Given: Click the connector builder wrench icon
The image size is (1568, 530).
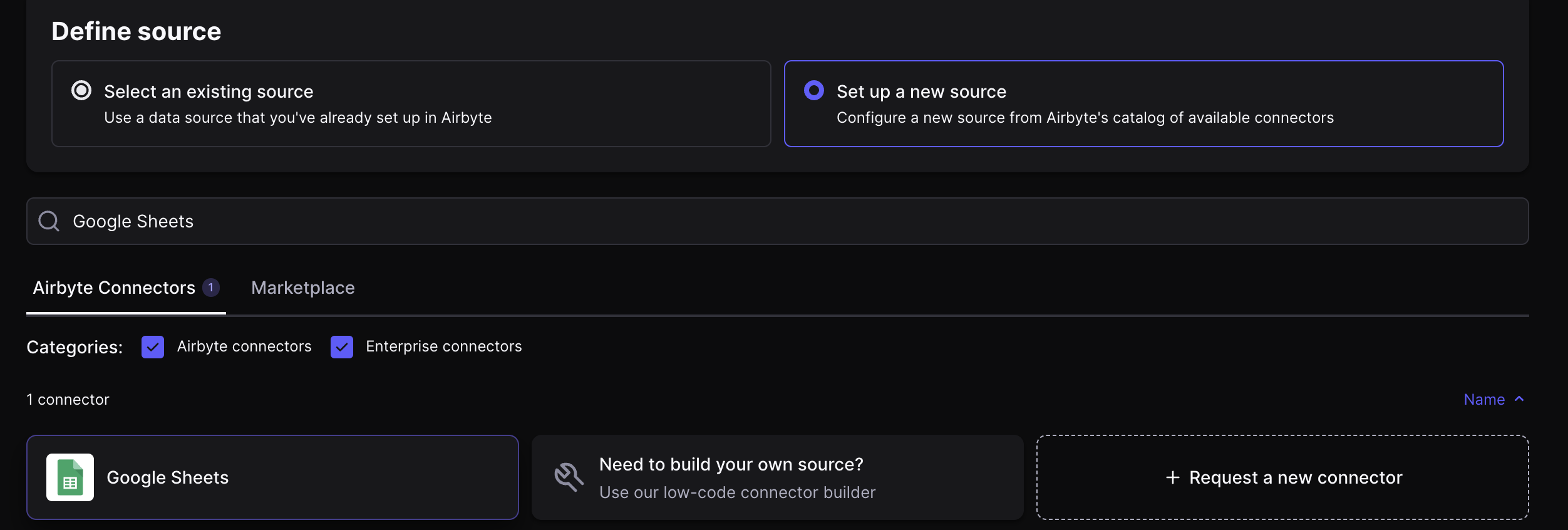Looking at the screenshot, I should coord(569,477).
